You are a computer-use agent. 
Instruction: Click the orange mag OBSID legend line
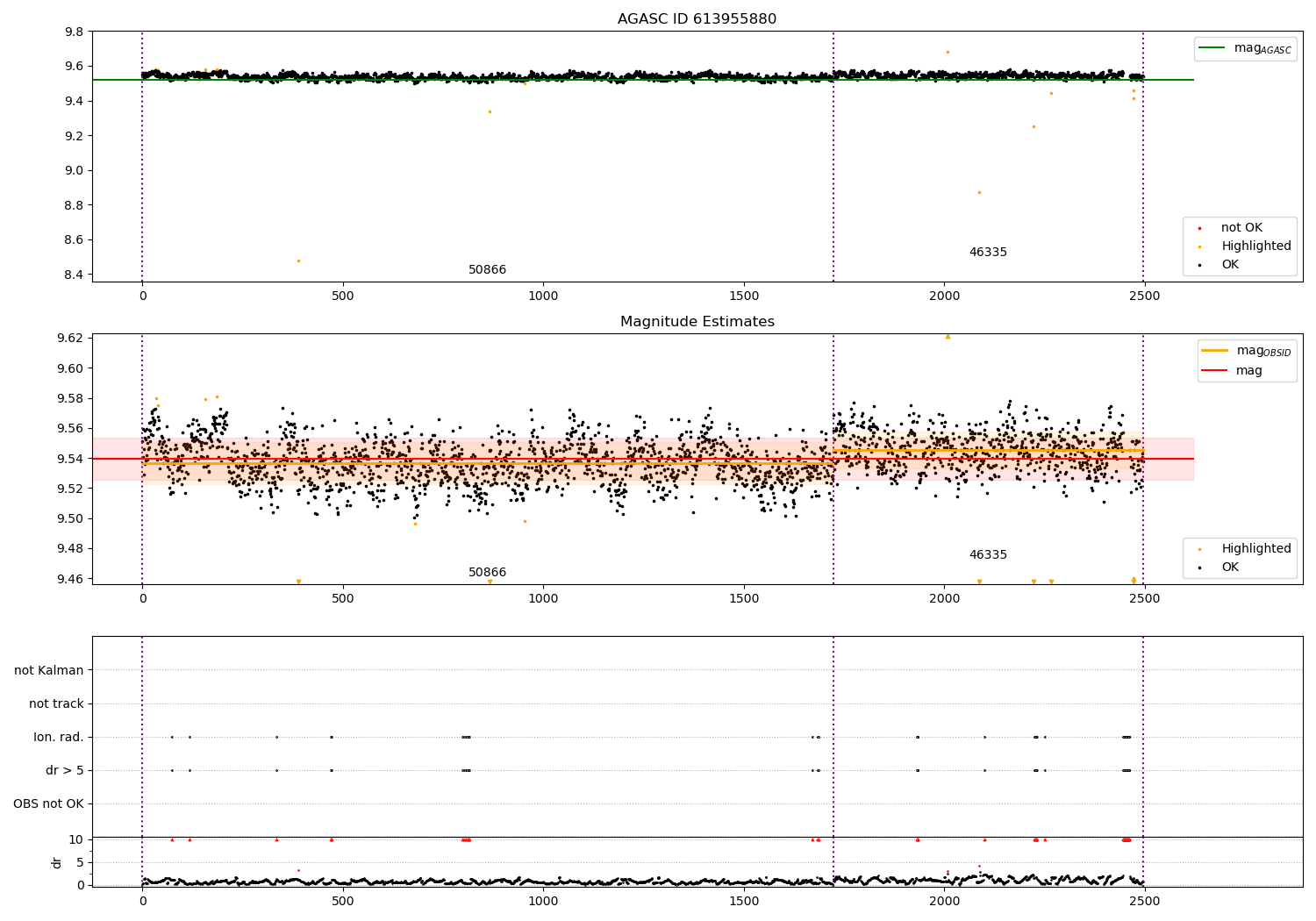1215,351
